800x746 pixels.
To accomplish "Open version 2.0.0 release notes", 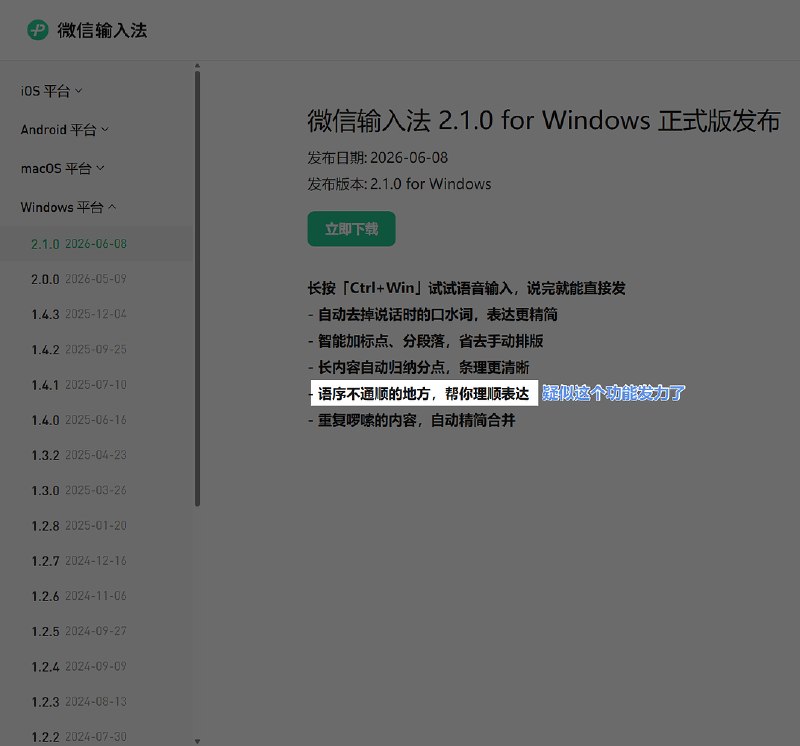I will [79, 279].
